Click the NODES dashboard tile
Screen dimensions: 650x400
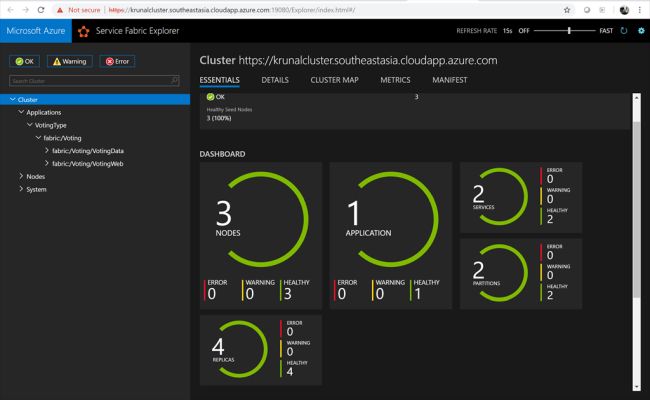point(261,235)
